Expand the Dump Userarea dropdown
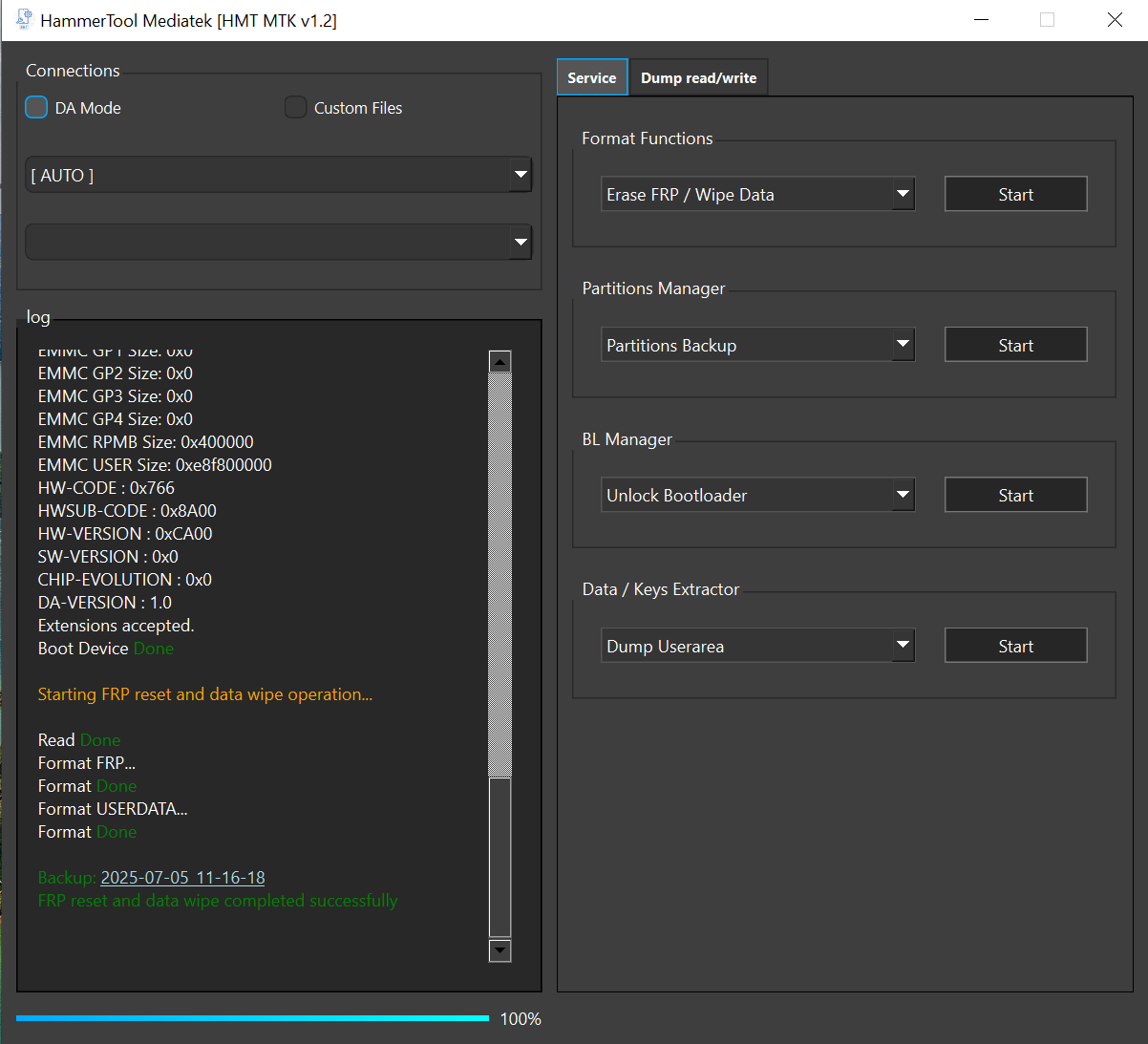This screenshot has height=1044, width=1148. coord(757,646)
